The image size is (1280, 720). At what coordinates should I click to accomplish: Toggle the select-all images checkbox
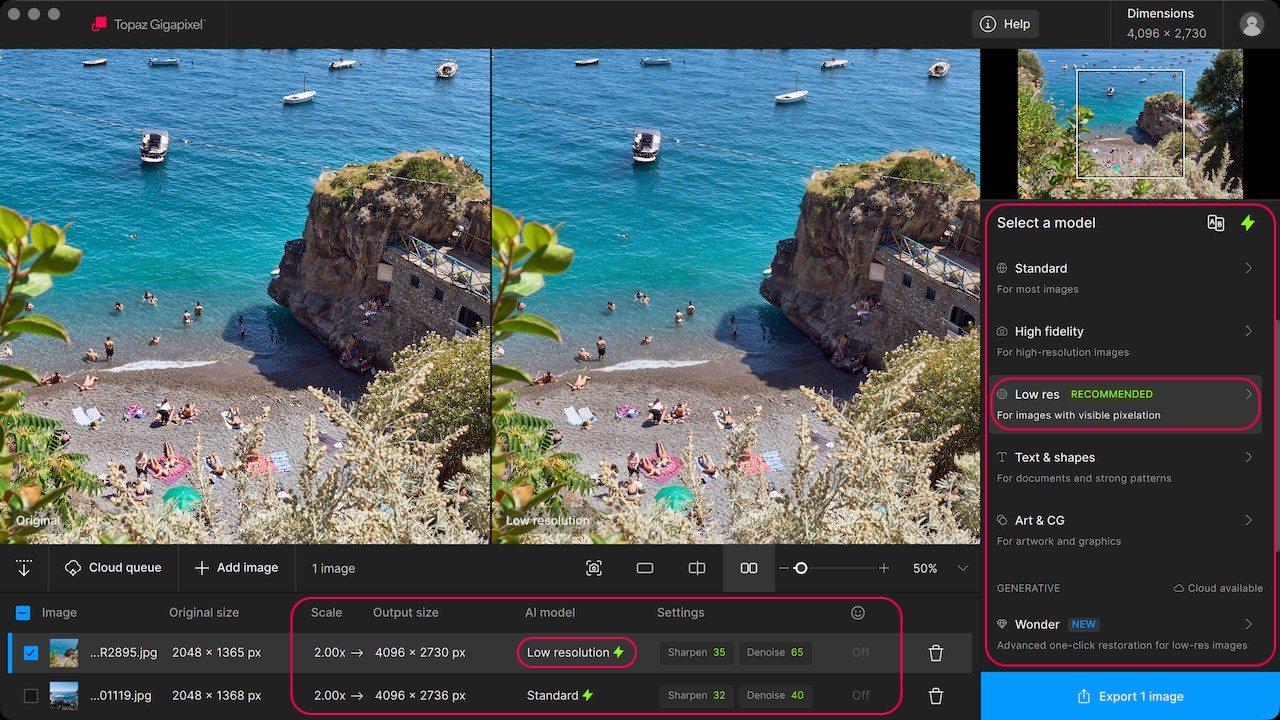[23, 613]
